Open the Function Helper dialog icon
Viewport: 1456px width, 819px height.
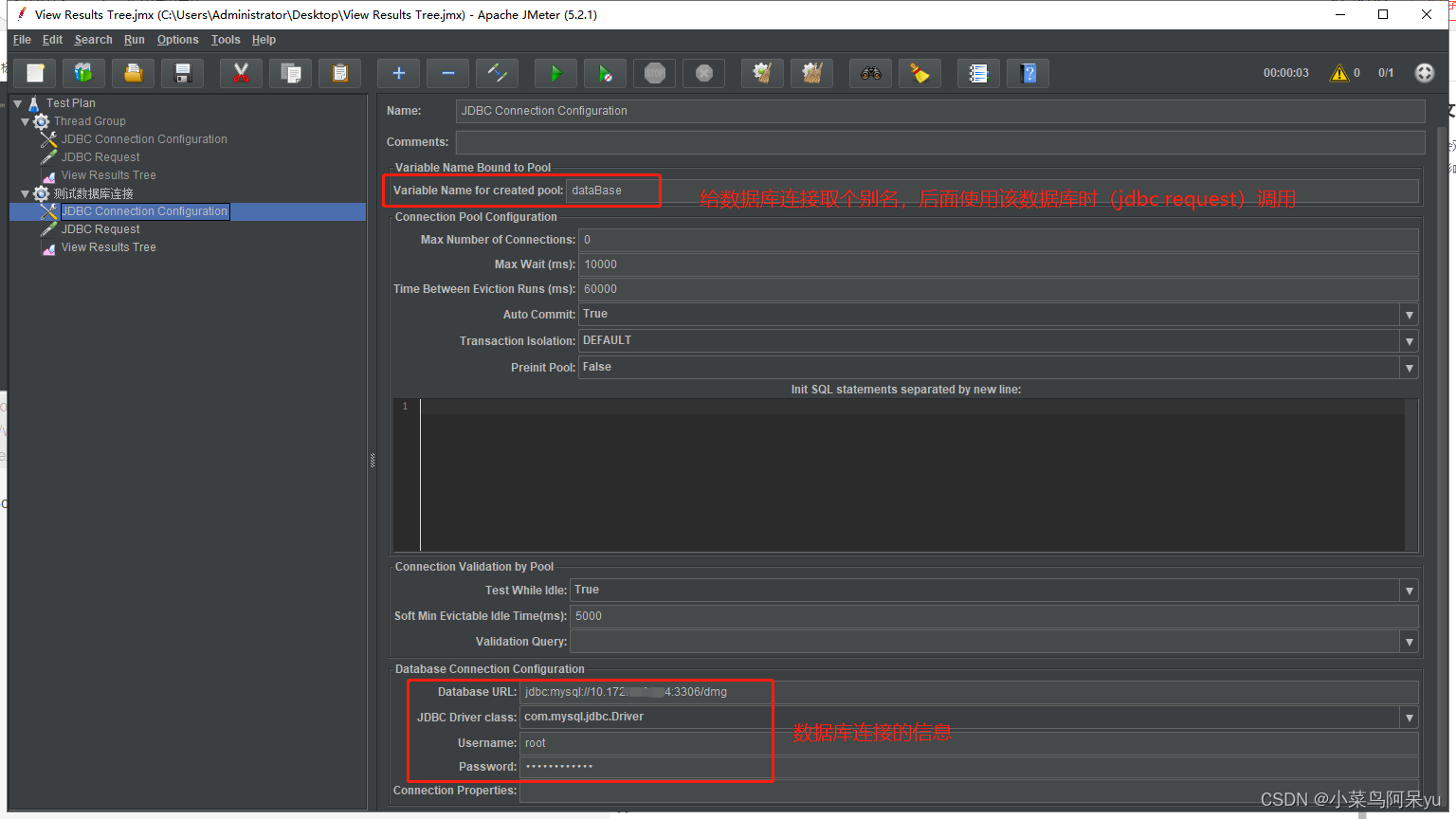click(x=978, y=73)
